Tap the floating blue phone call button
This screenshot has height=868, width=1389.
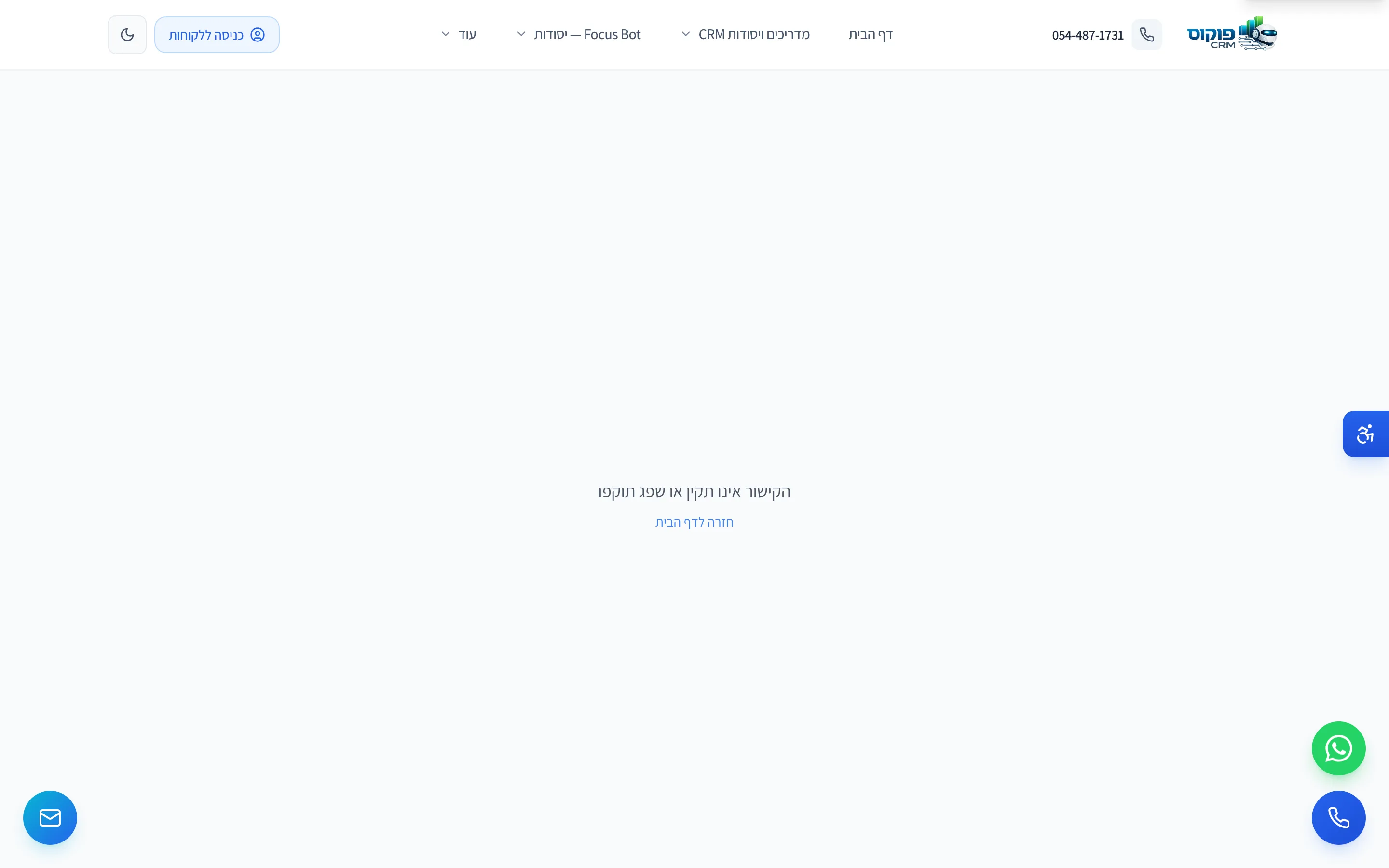click(x=1338, y=817)
